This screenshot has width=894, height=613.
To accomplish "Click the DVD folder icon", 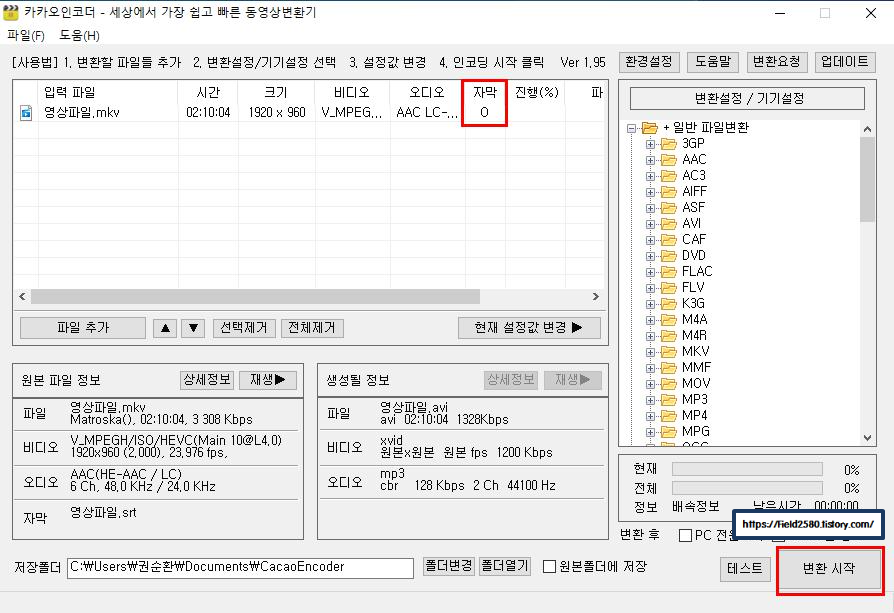I will click(669, 255).
